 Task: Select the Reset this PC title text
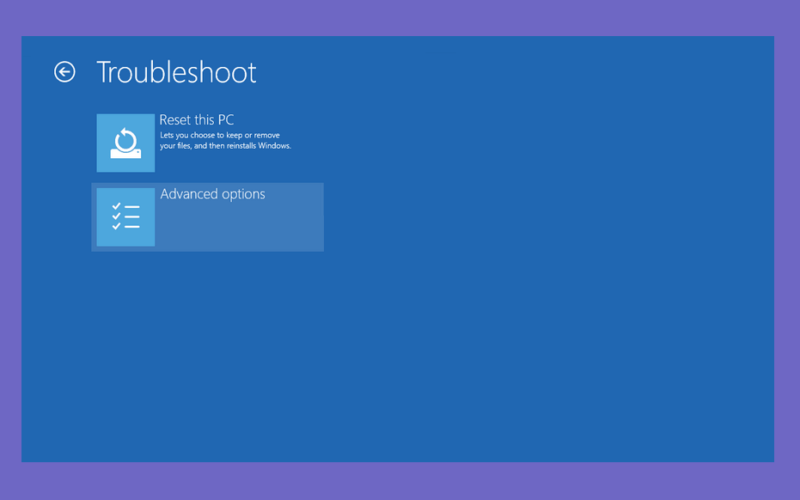click(x=196, y=120)
